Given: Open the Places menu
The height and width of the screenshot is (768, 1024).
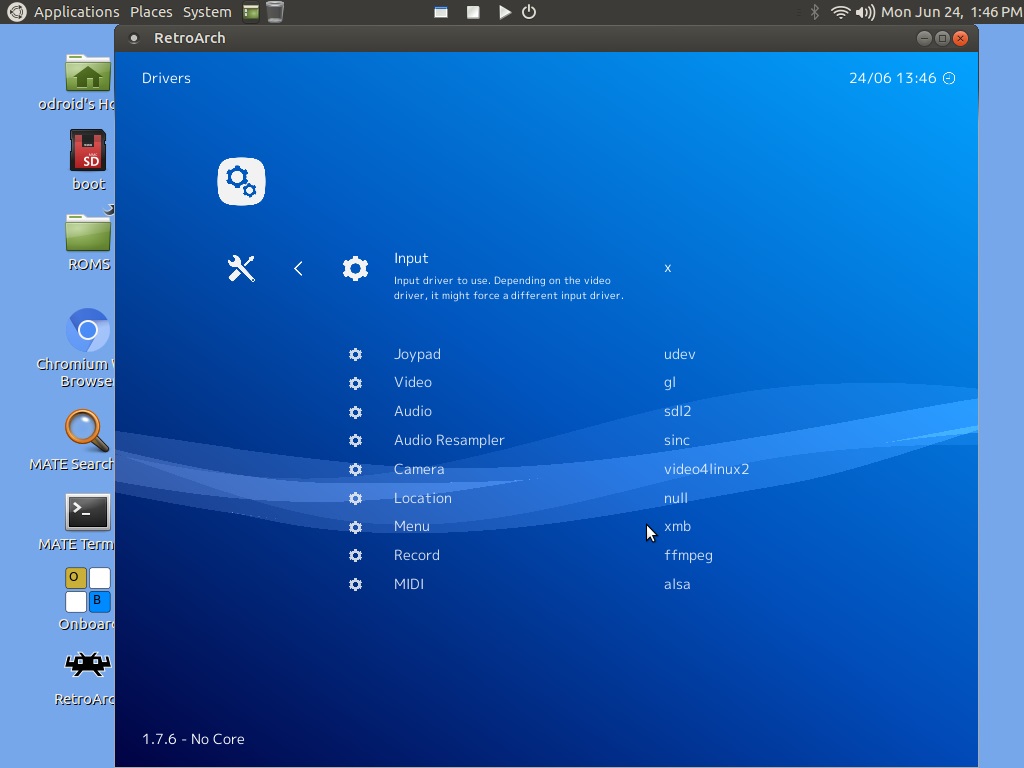Looking at the screenshot, I should click(151, 12).
